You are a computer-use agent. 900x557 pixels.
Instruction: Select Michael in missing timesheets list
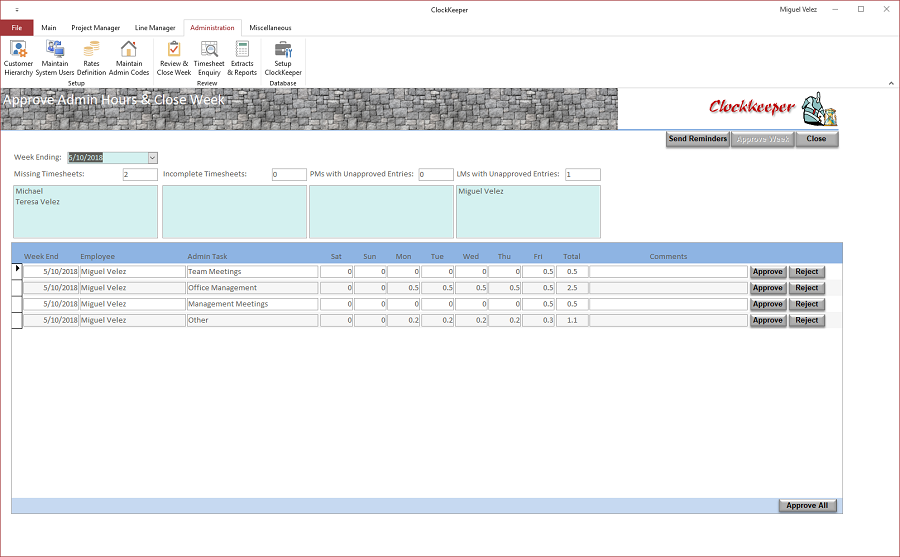[29, 191]
